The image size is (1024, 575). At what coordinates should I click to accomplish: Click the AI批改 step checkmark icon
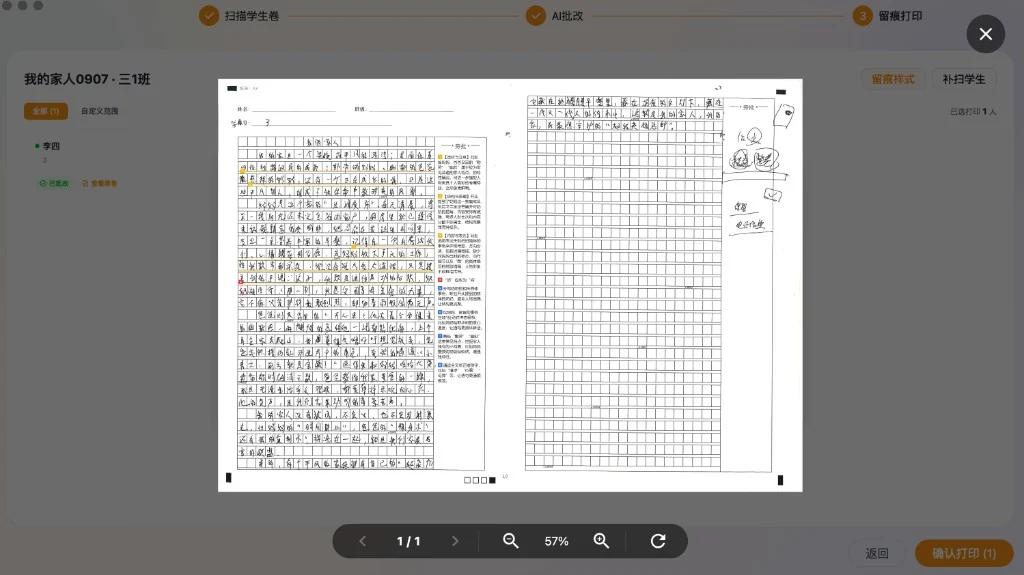click(x=536, y=16)
